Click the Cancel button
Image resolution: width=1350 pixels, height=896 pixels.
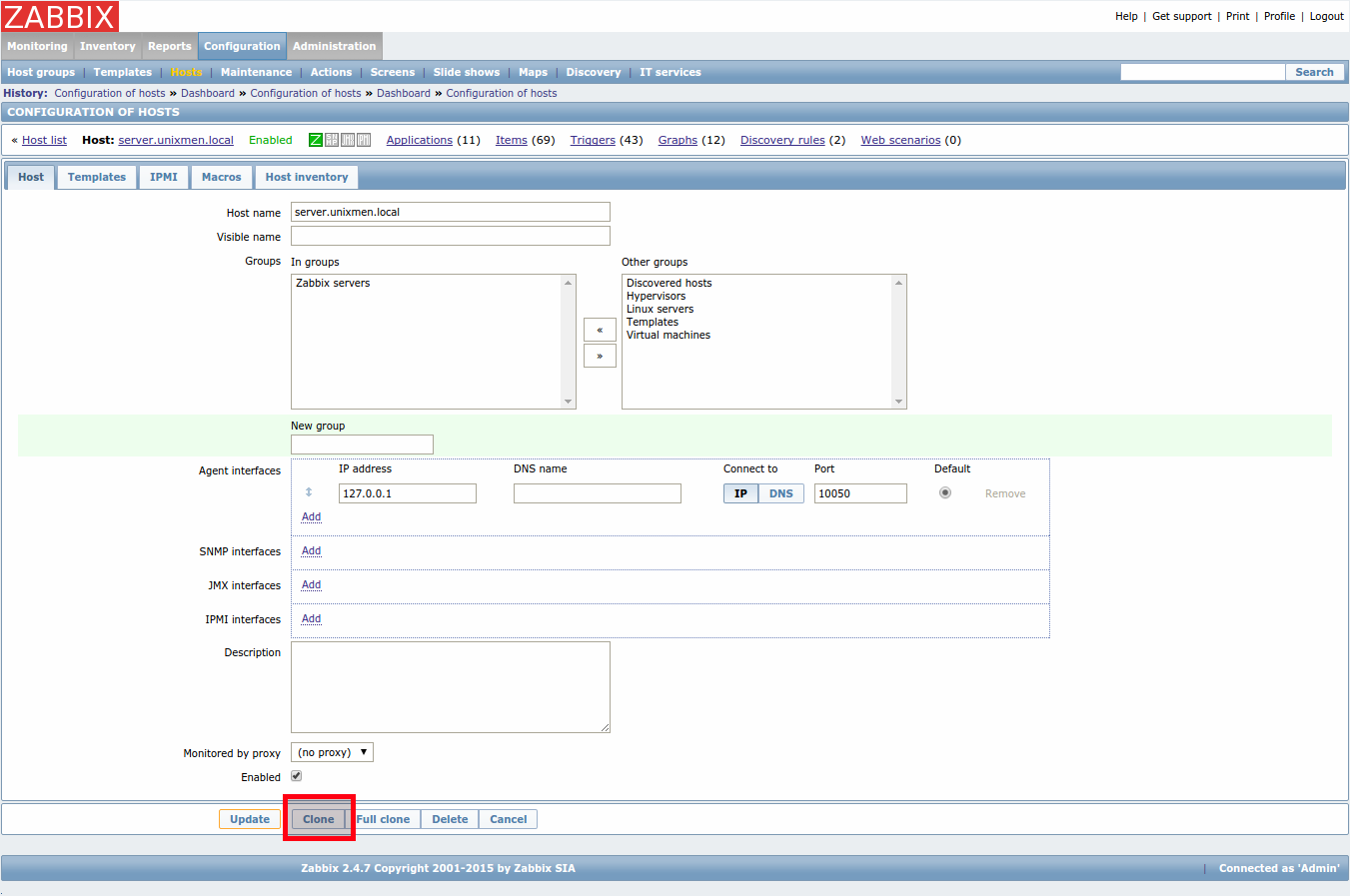click(x=509, y=819)
